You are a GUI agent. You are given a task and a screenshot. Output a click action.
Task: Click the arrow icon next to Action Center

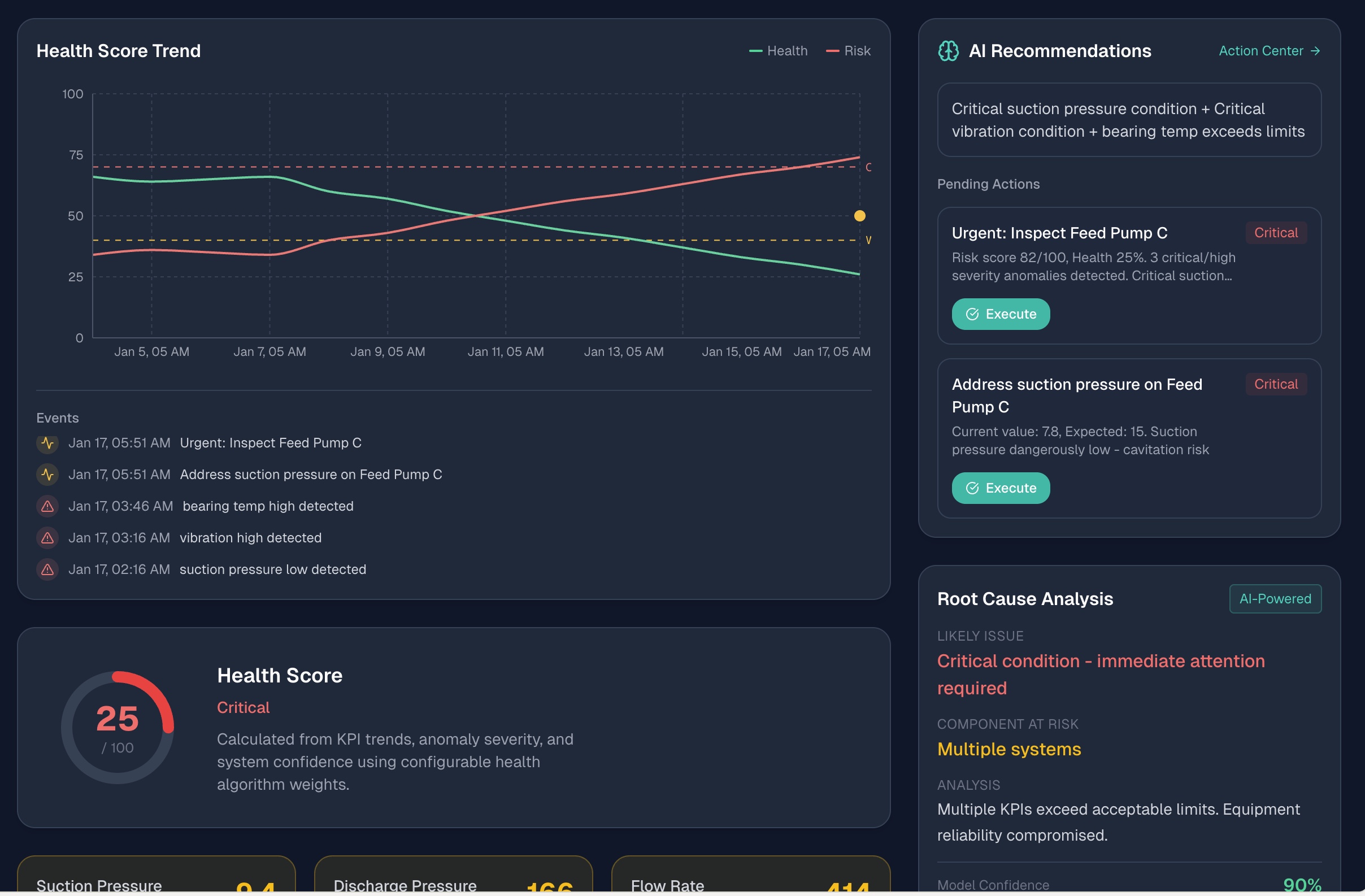[1315, 51]
